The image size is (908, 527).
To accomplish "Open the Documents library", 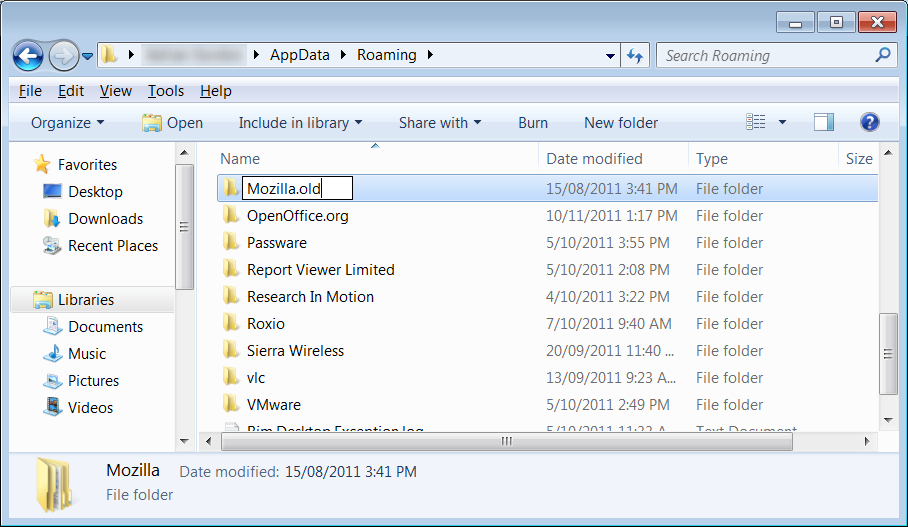I will click(105, 327).
